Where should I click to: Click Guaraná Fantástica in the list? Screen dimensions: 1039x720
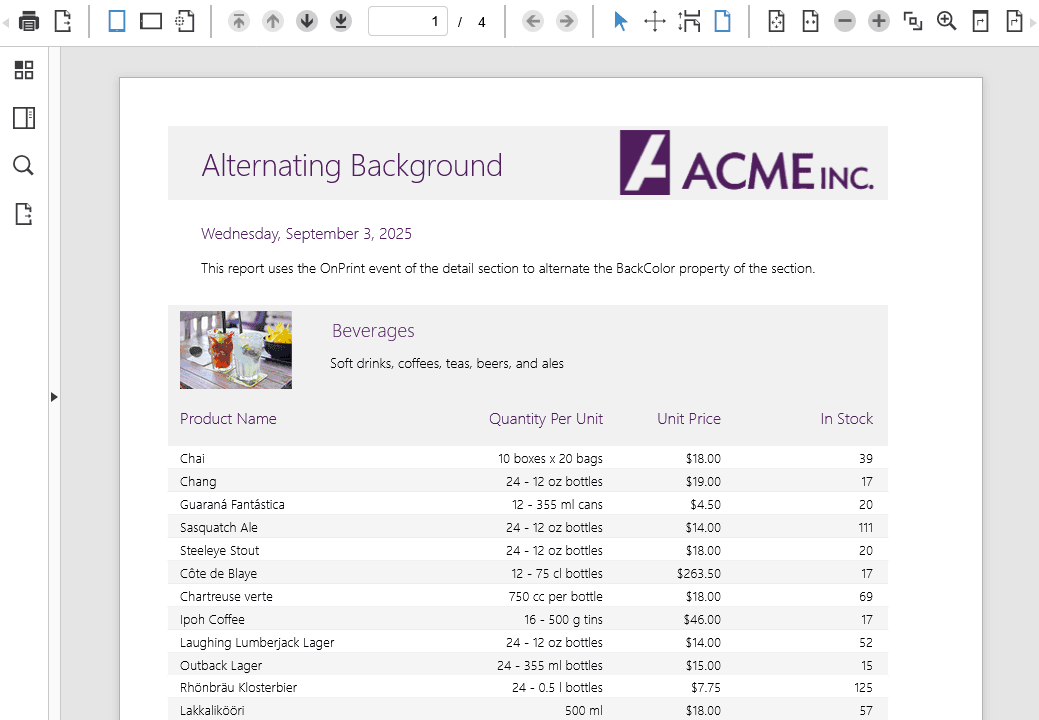coord(232,505)
